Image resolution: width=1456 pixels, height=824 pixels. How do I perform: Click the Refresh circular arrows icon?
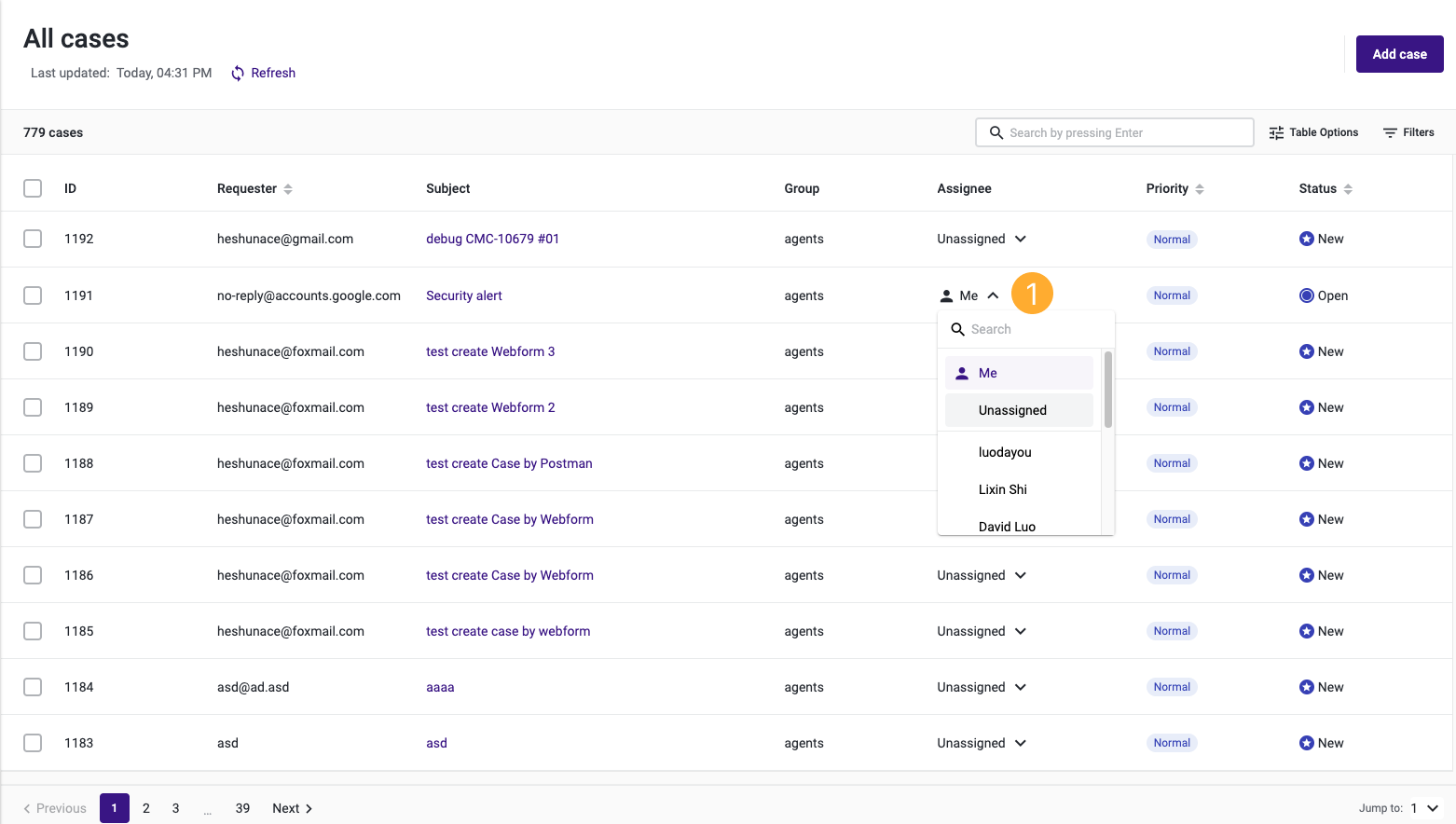click(x=238, y=73)
